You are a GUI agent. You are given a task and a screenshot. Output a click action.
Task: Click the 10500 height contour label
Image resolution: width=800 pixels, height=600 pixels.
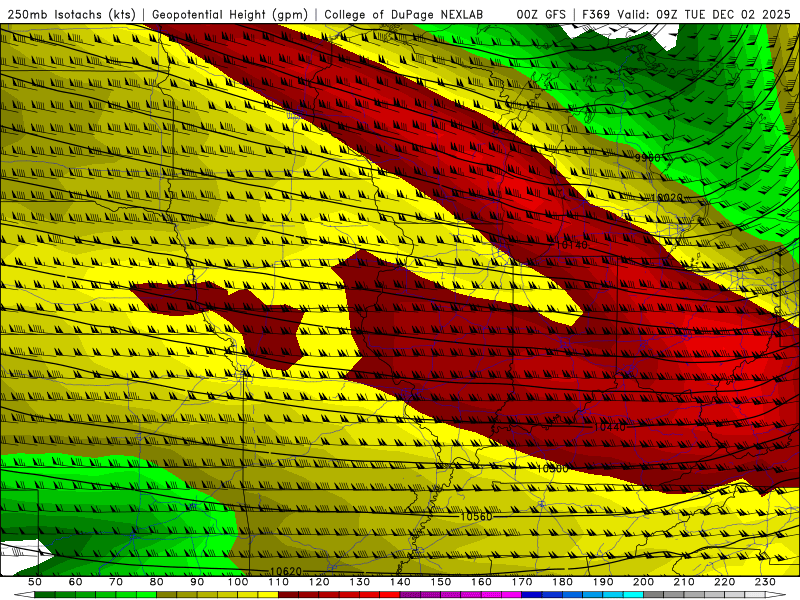pyautogui.click(x=552, y=468)
